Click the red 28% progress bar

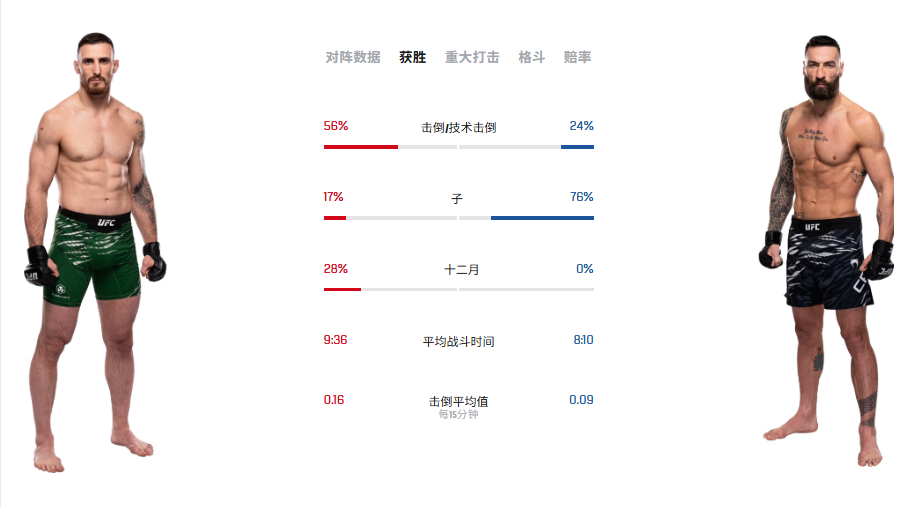[x=342, y=289]
